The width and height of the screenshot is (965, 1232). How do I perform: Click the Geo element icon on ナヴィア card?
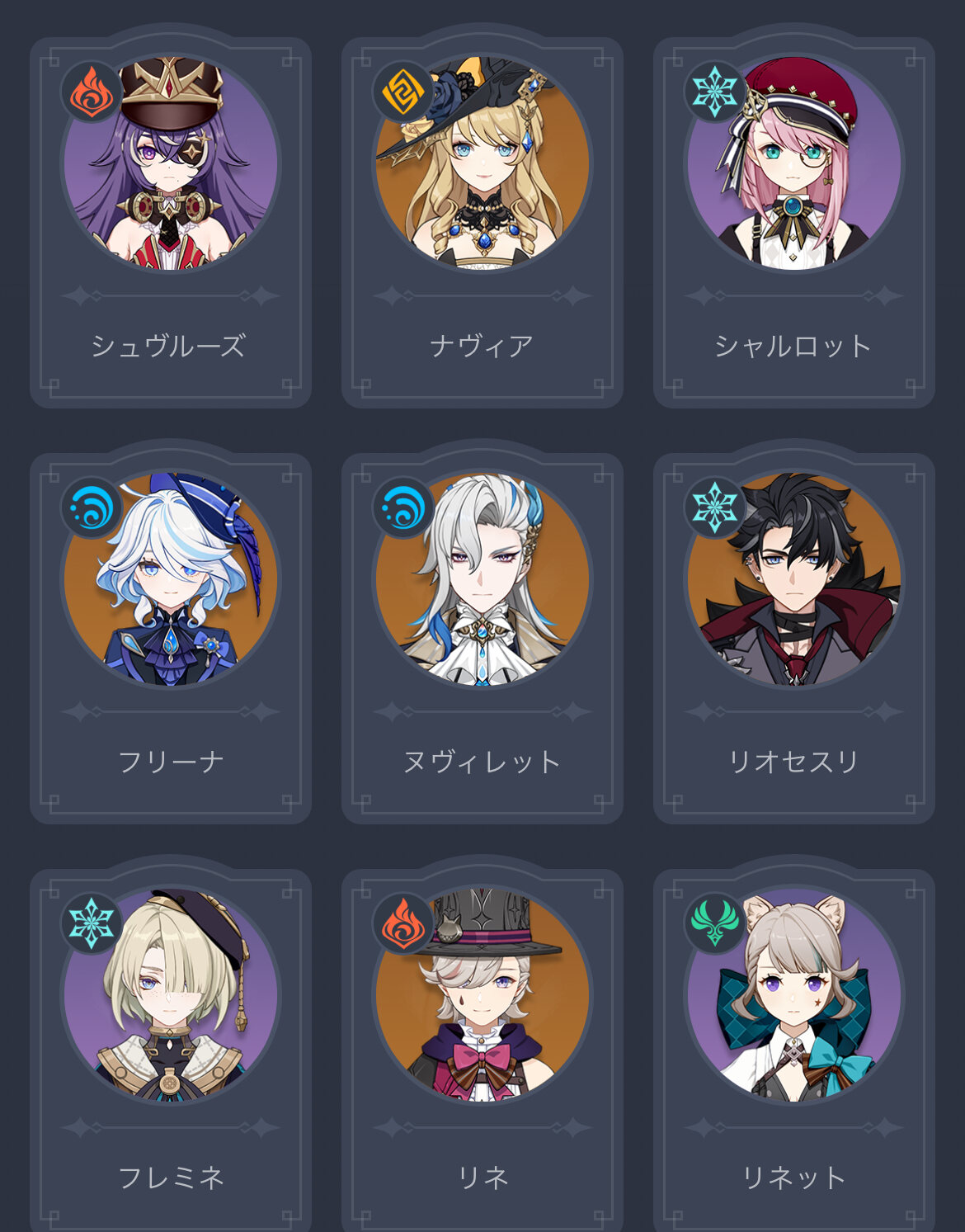[402, 91]
